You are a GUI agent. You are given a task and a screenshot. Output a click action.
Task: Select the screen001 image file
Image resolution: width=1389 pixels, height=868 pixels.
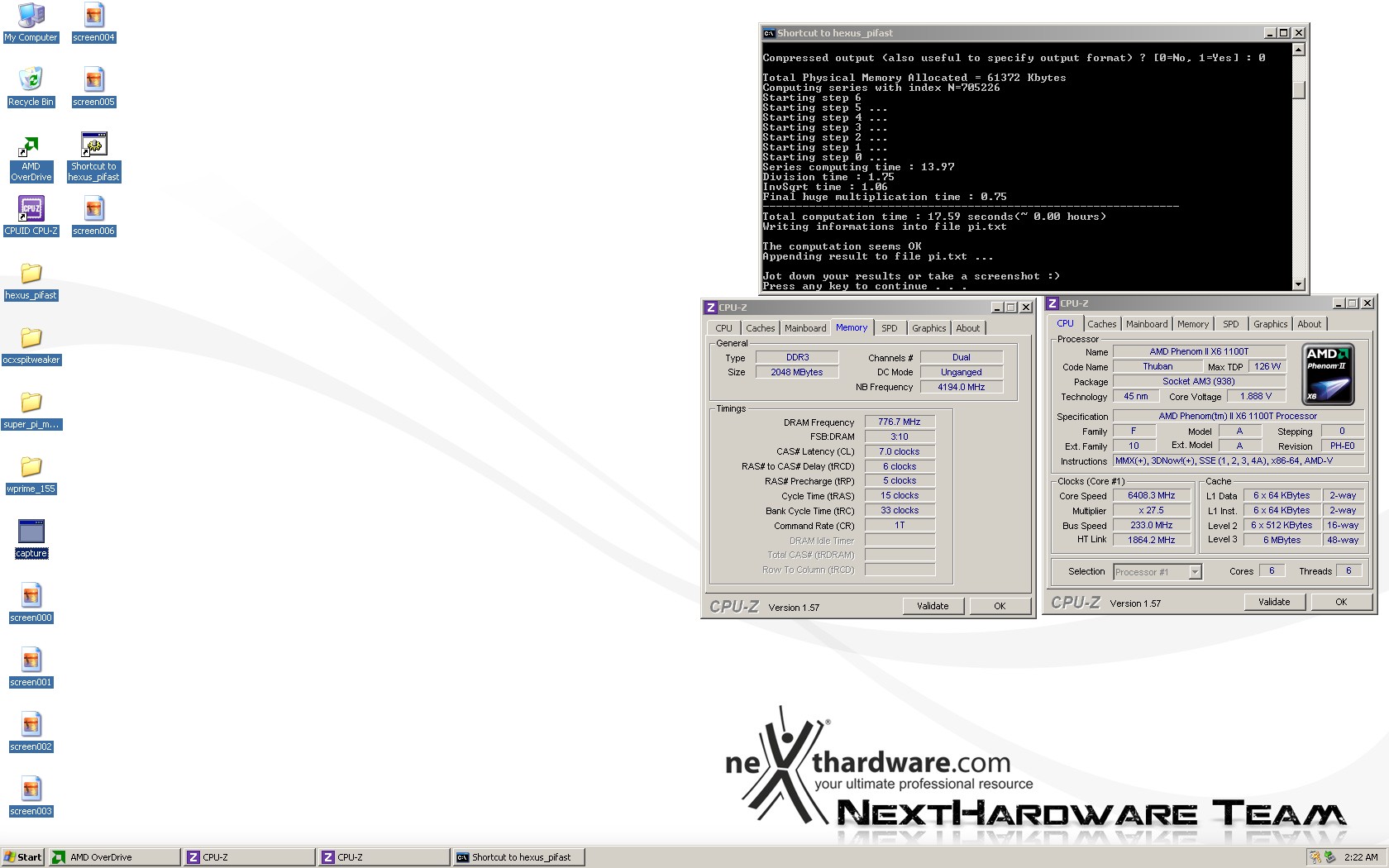coord(31,667)
